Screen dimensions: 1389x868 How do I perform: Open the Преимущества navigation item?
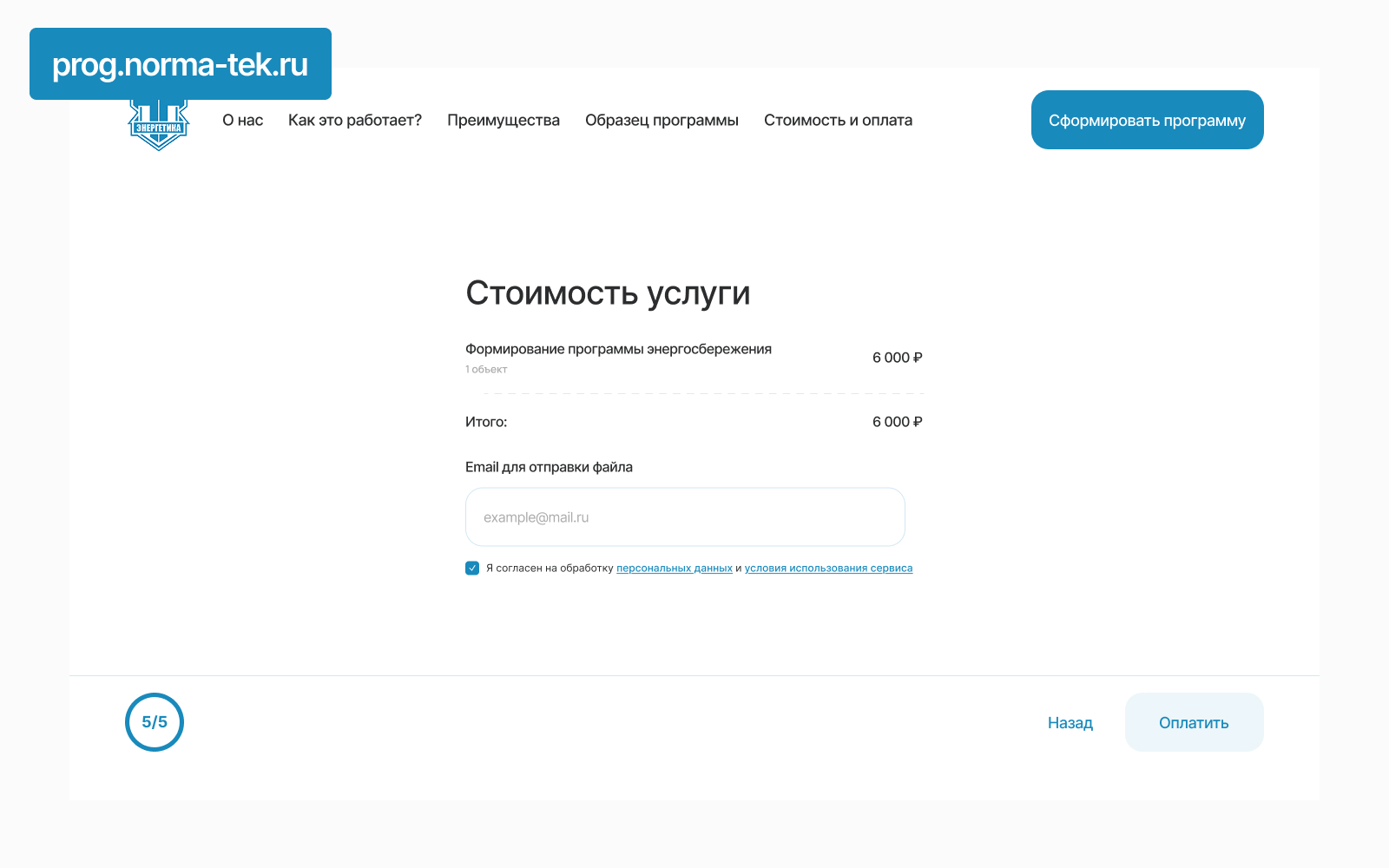[503, 121]
